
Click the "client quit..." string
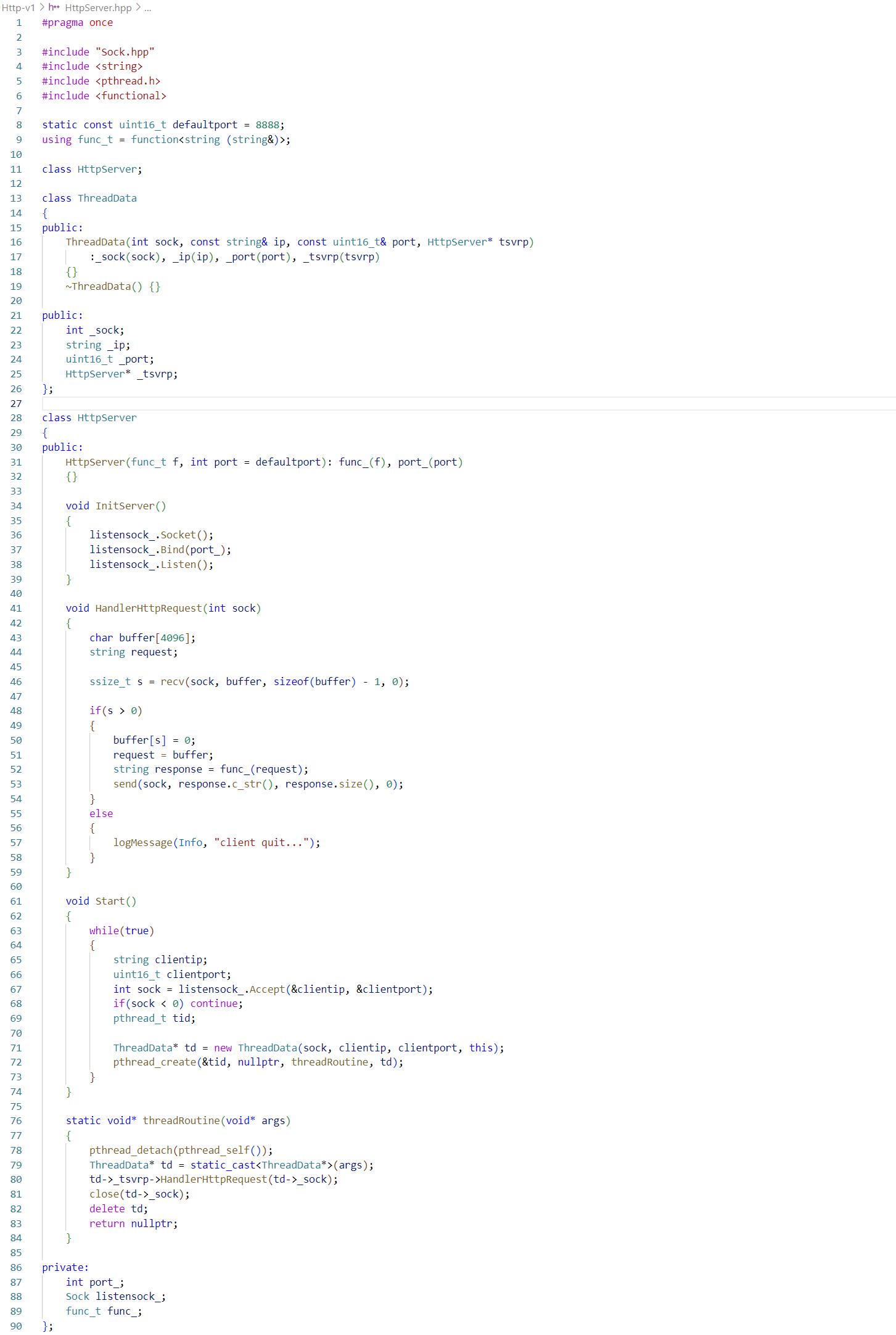(261, 843)
